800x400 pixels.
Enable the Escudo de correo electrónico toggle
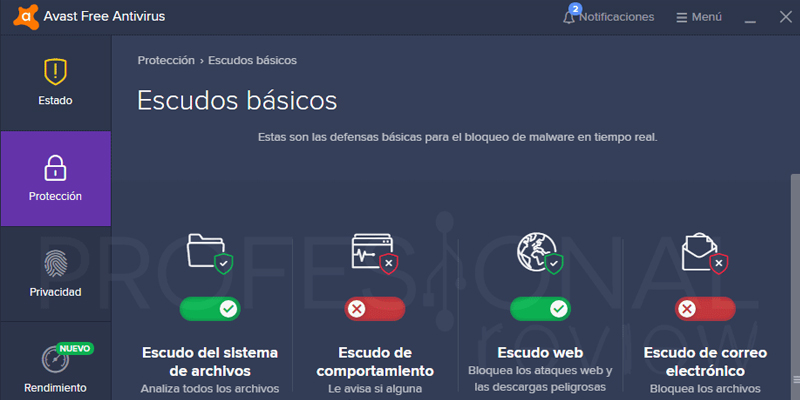pyautogui.click(x=706, y=309)
